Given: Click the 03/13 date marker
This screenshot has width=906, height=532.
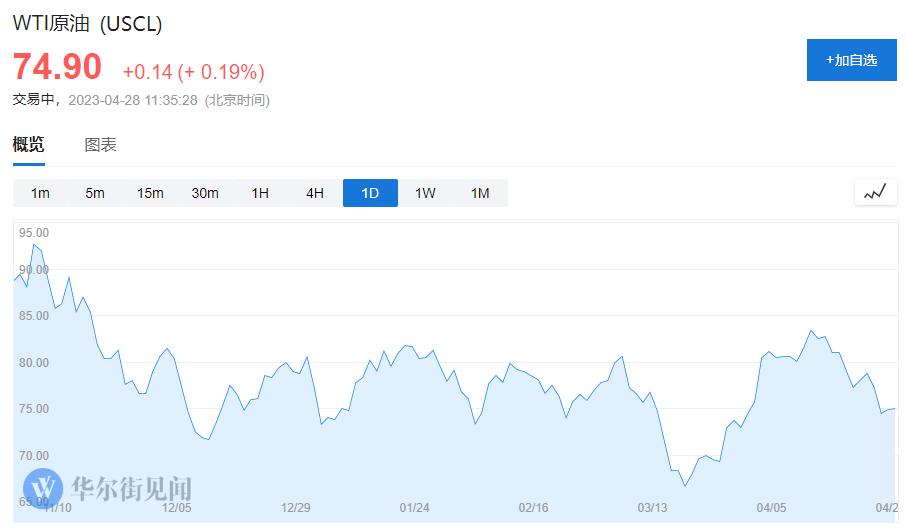Looking at the screenshot, I should tap(652, 508).
